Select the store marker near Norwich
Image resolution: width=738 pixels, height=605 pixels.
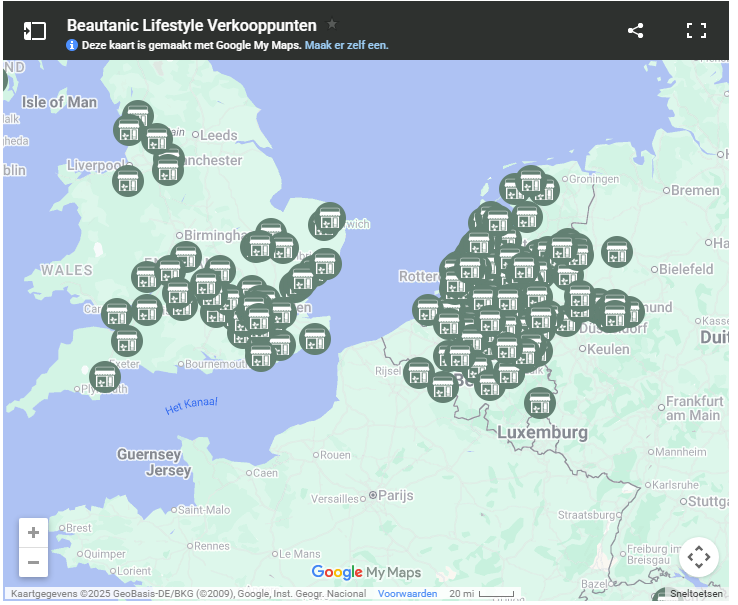(330, 218)
